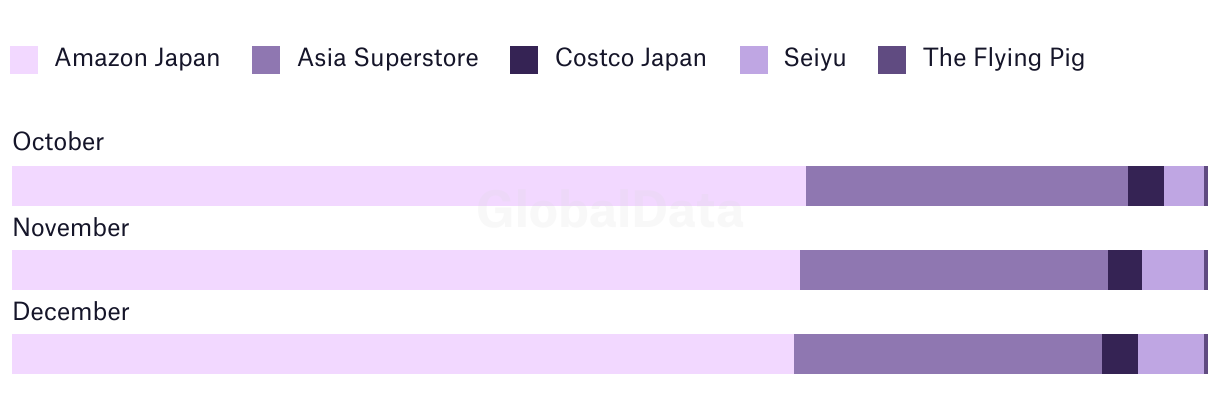Select the November Asia Superstore bar segment

[x=954, y=270]
